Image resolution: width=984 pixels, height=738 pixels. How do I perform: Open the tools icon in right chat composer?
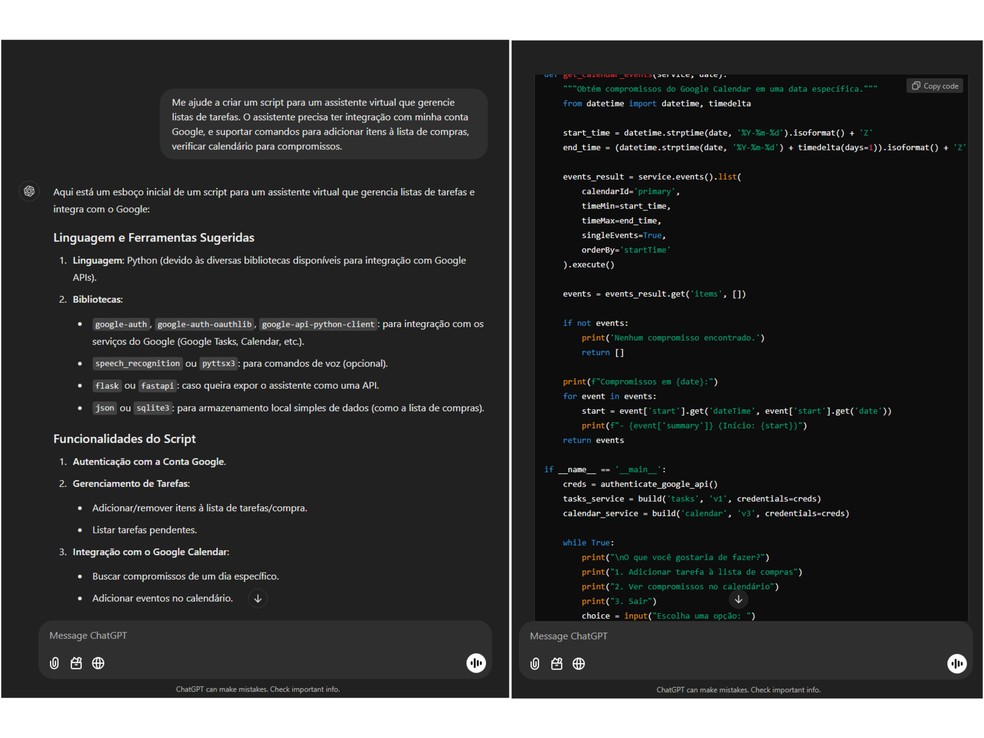pyautogui.click(x=557, y=663)
